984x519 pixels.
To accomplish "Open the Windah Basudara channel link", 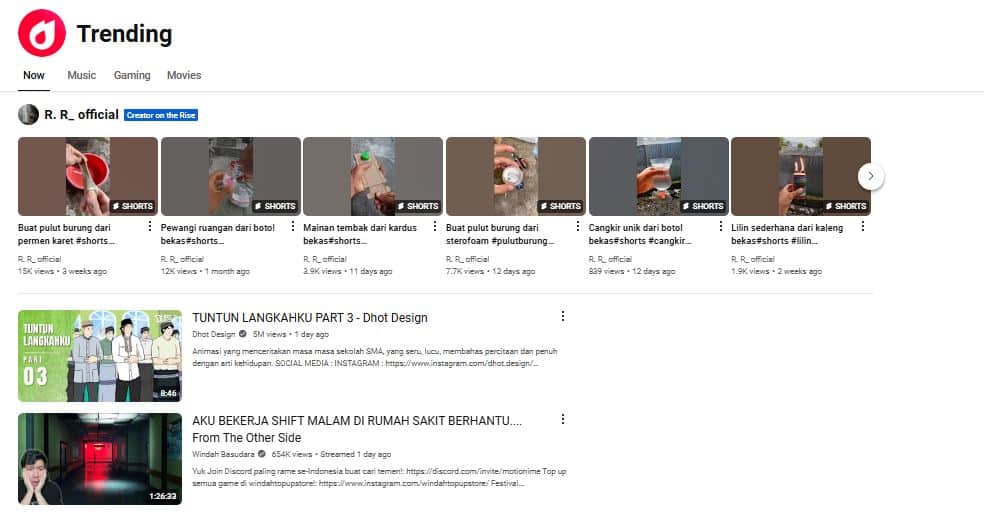I will [x=223, y=454].
